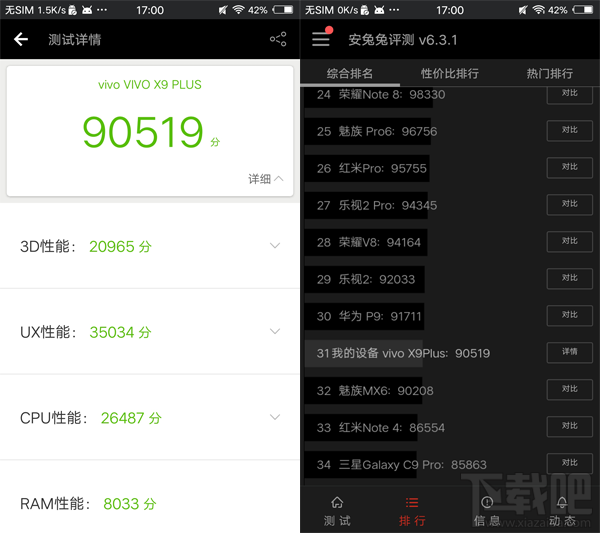Tap right screen battery icon
600x533 pixels.
coord(584,10)
